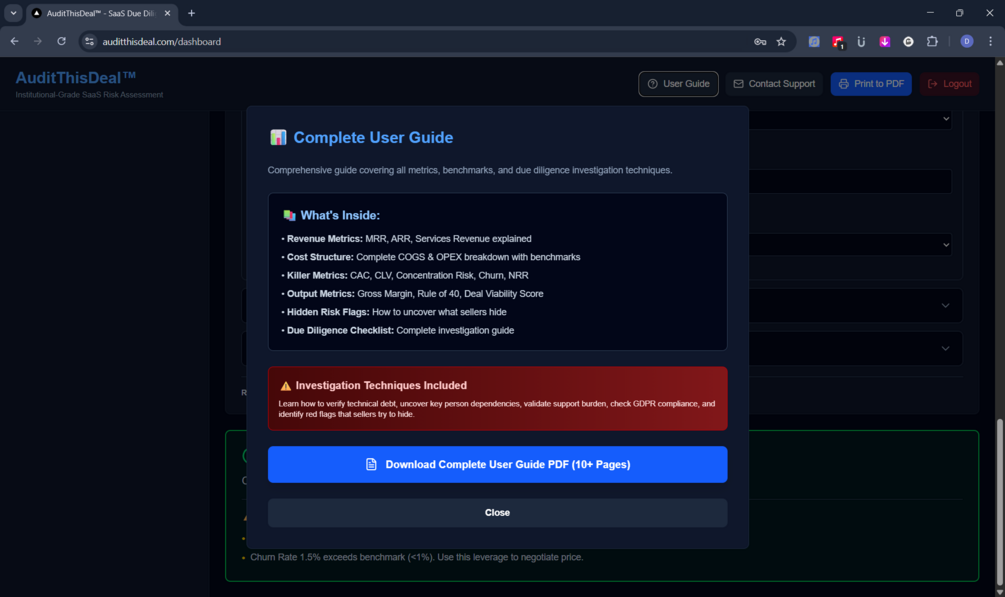Click the Due Diligence Checklist bullet text
The height and width of the screenshot is (597, 1005).
[x=397, y=331]
